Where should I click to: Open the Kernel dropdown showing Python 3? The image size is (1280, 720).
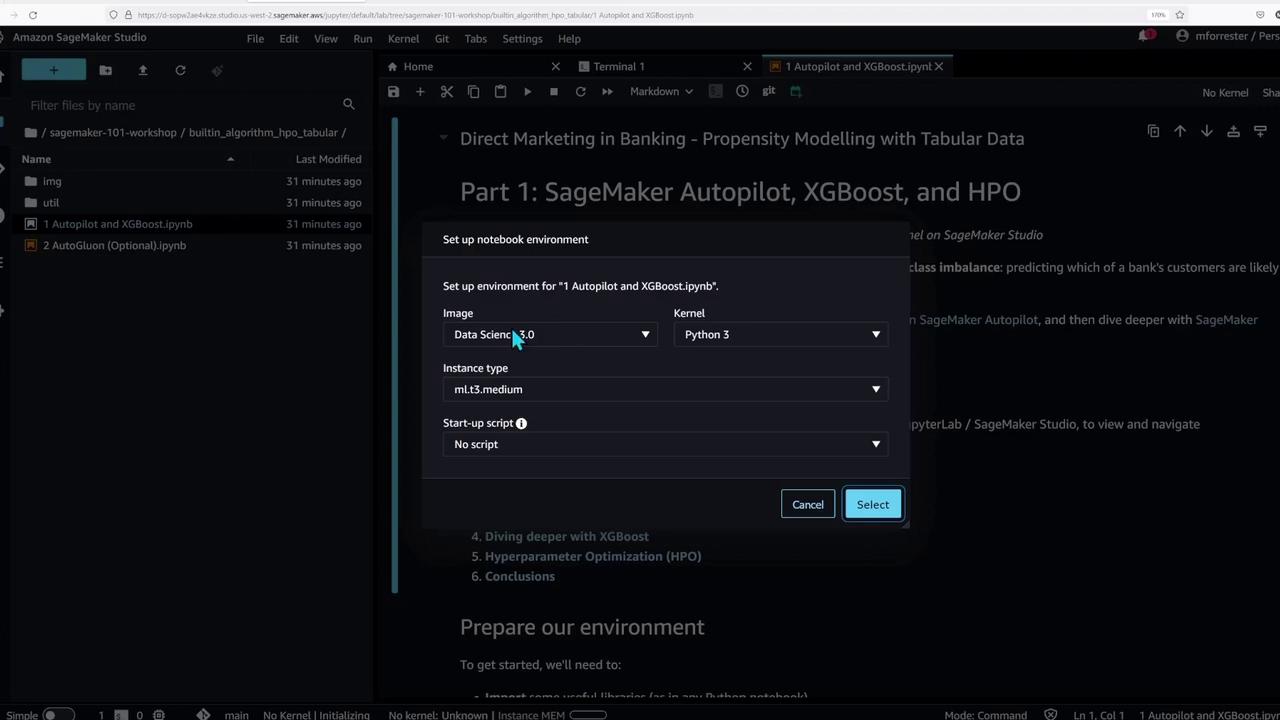(x=781, y=335)
